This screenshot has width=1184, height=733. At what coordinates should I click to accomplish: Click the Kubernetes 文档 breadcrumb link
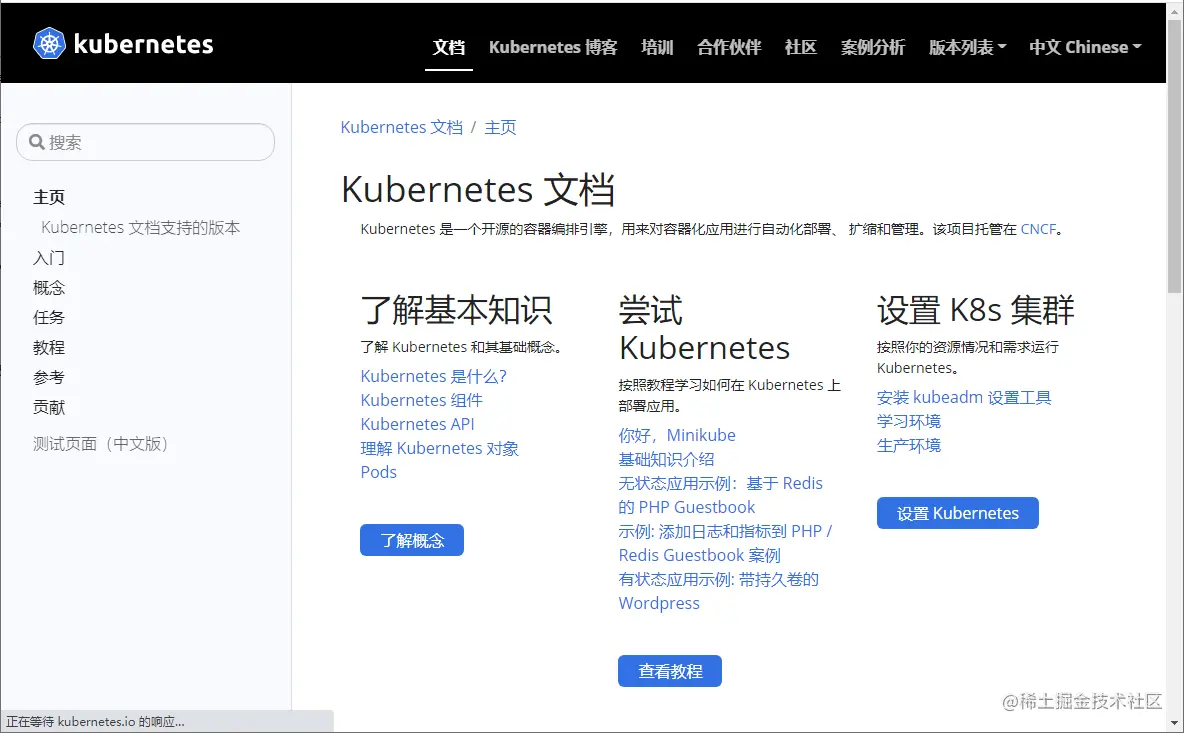402,127
